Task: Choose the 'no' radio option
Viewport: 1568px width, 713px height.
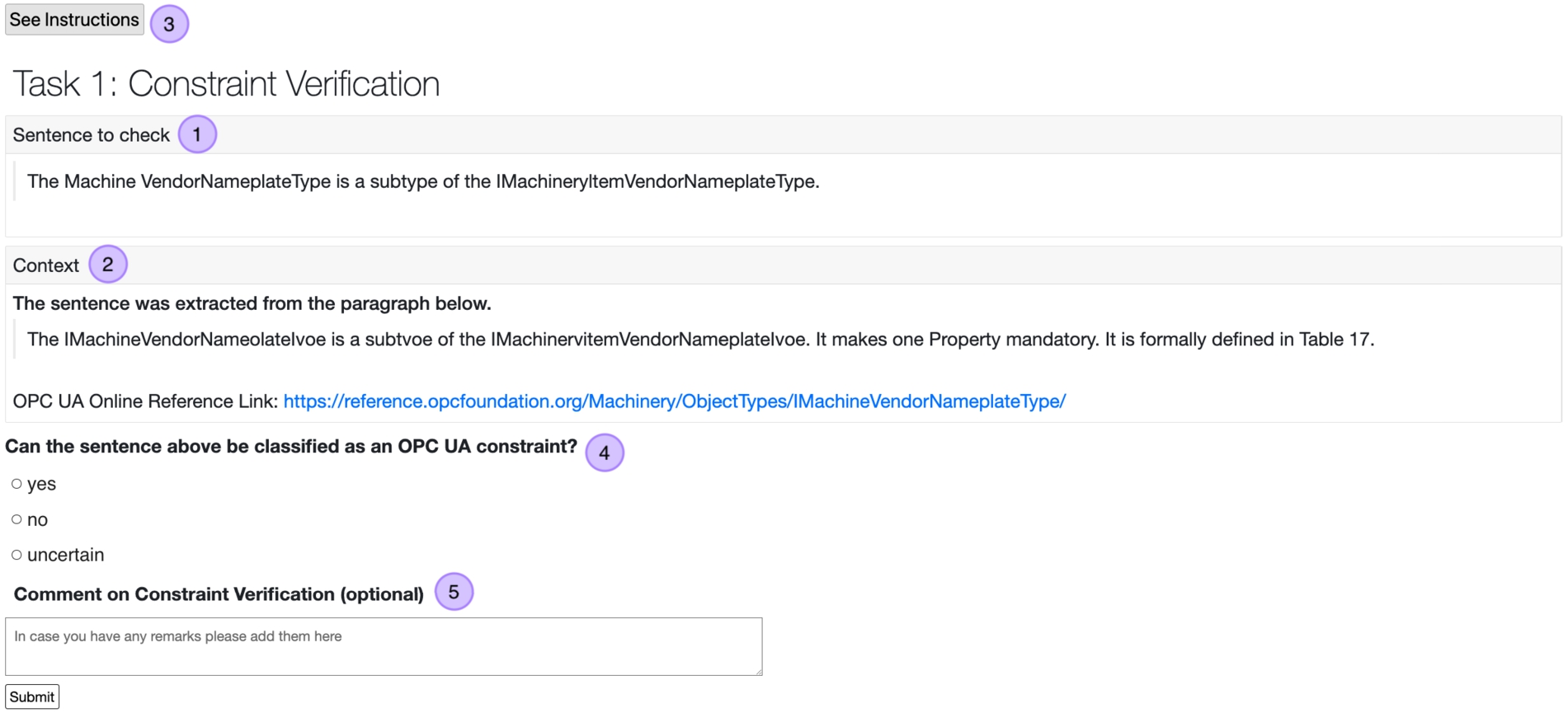Action: [x=16, y=519]
